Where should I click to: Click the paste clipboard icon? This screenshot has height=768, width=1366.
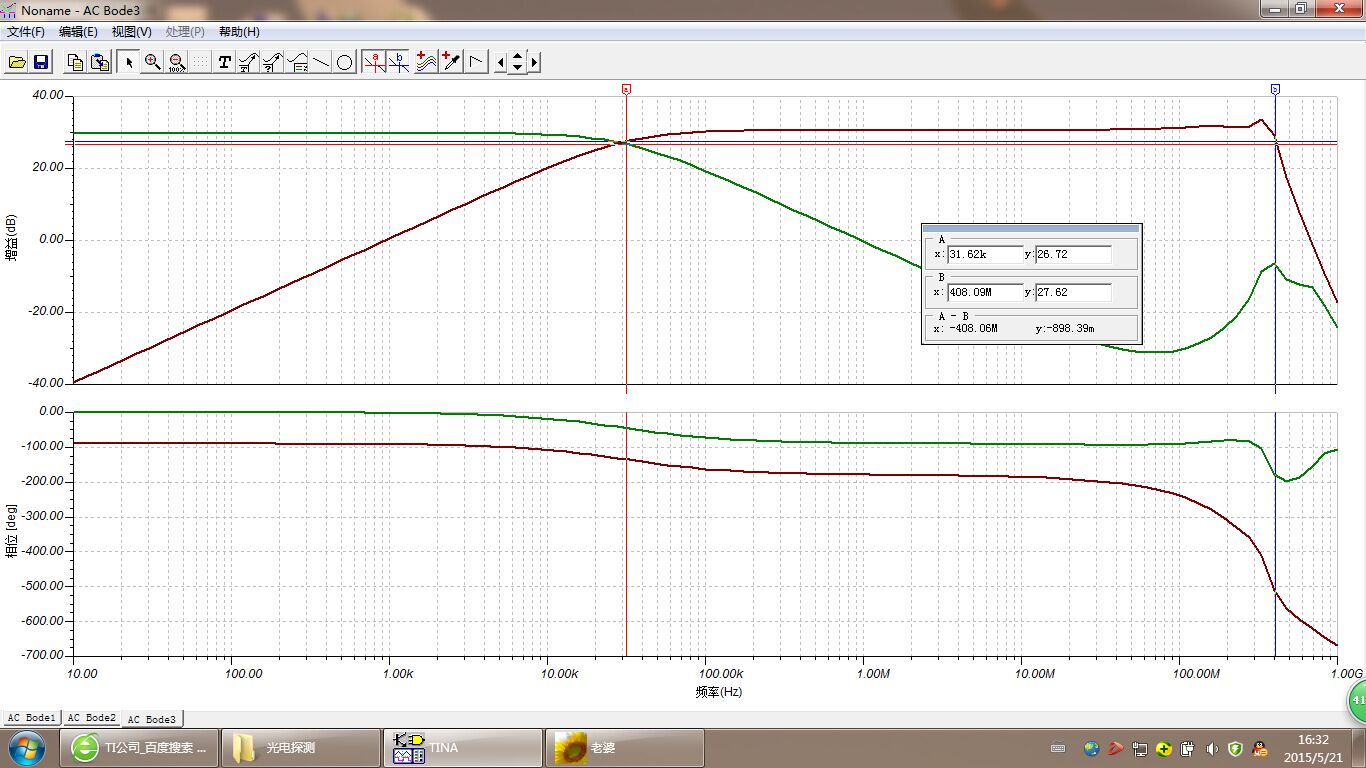coord(99,62)
